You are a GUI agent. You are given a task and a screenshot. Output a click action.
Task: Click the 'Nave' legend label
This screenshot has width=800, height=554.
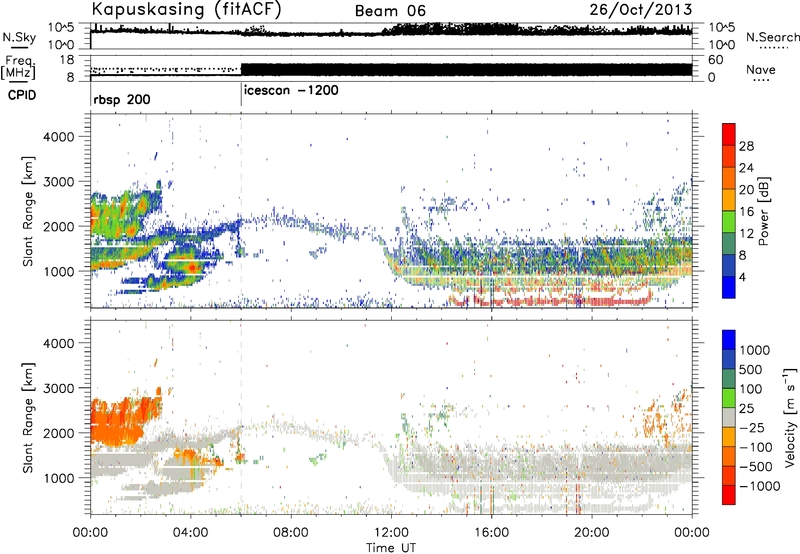760,69
